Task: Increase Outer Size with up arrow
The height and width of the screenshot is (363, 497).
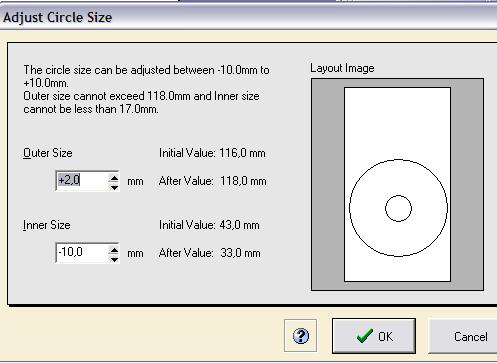Action: (x=114, y=177)
